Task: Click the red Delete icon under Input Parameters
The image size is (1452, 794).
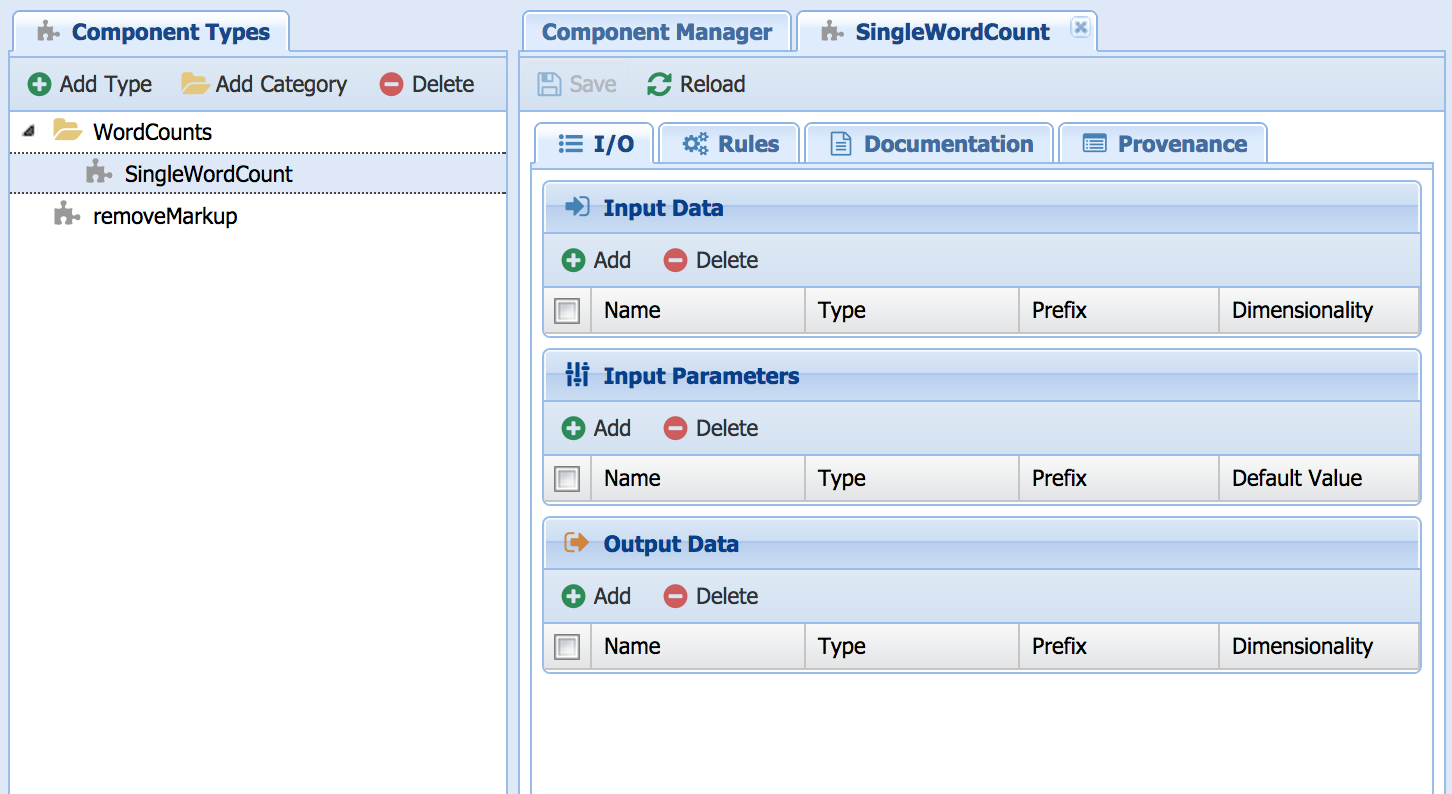Action: (x=675, y=429)
